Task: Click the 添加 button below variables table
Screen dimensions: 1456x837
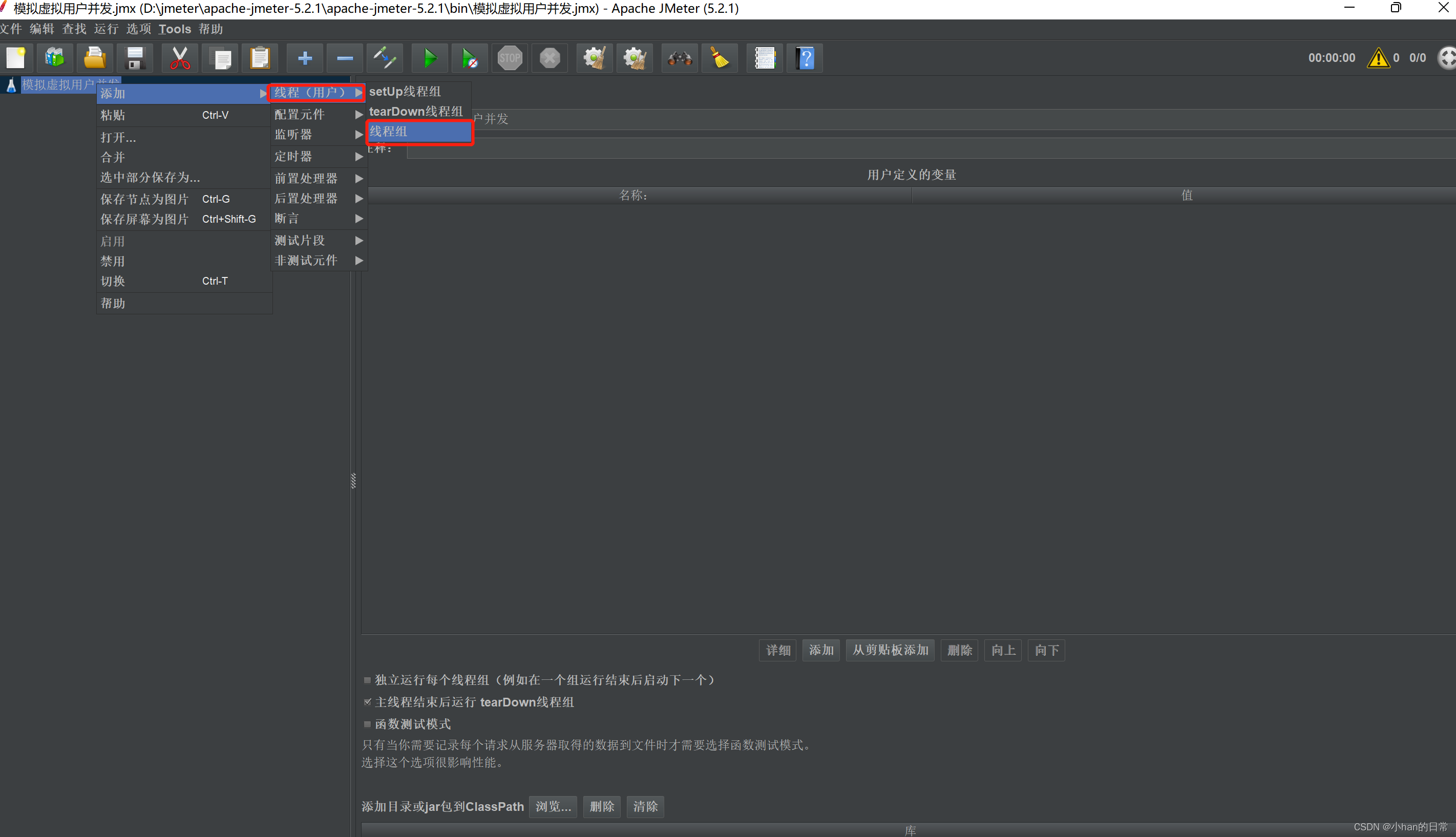Action: (x=820, y=650)
